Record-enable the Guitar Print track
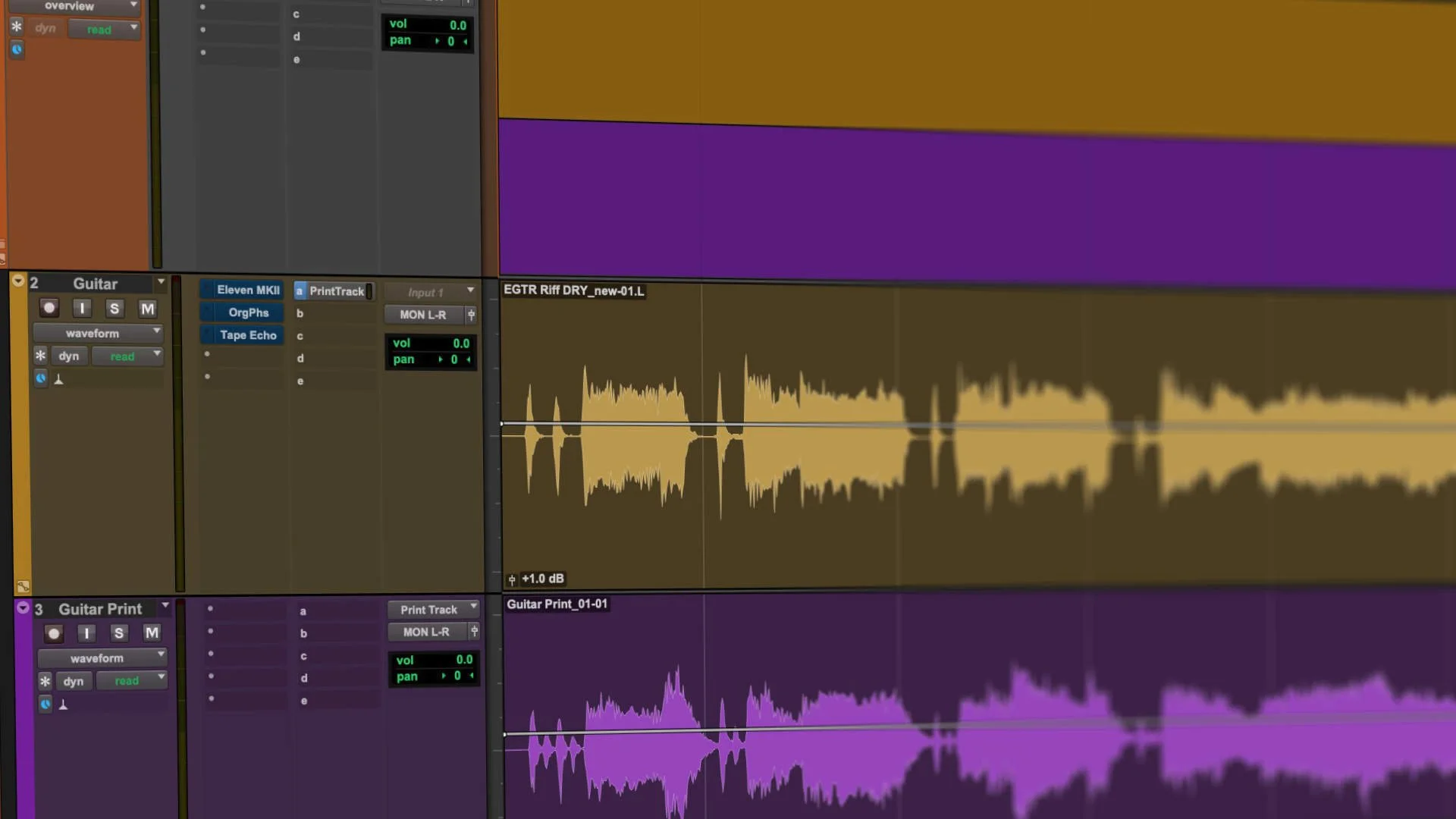This screenshot has height=819, width=1456. (x=53, y=633)
